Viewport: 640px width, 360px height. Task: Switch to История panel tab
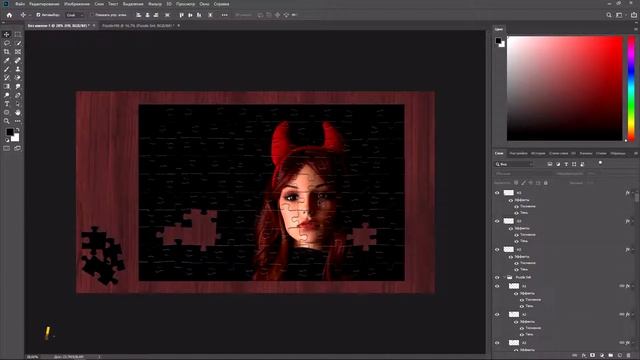pyautogui.click(x=538, y=153)
